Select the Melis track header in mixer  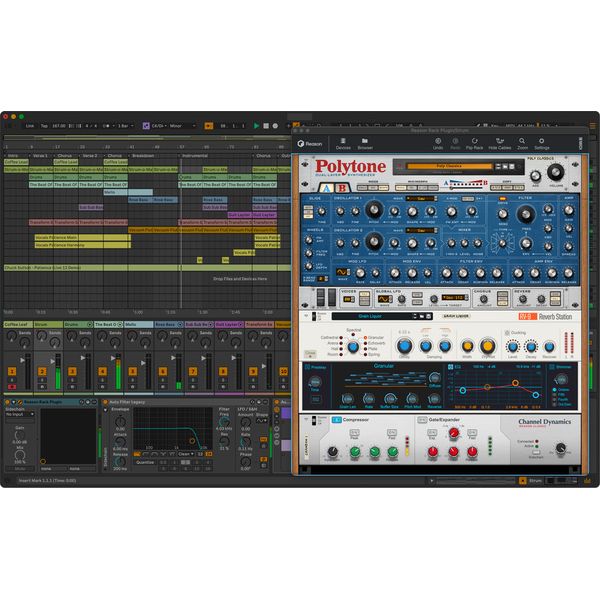click(139, 324)
